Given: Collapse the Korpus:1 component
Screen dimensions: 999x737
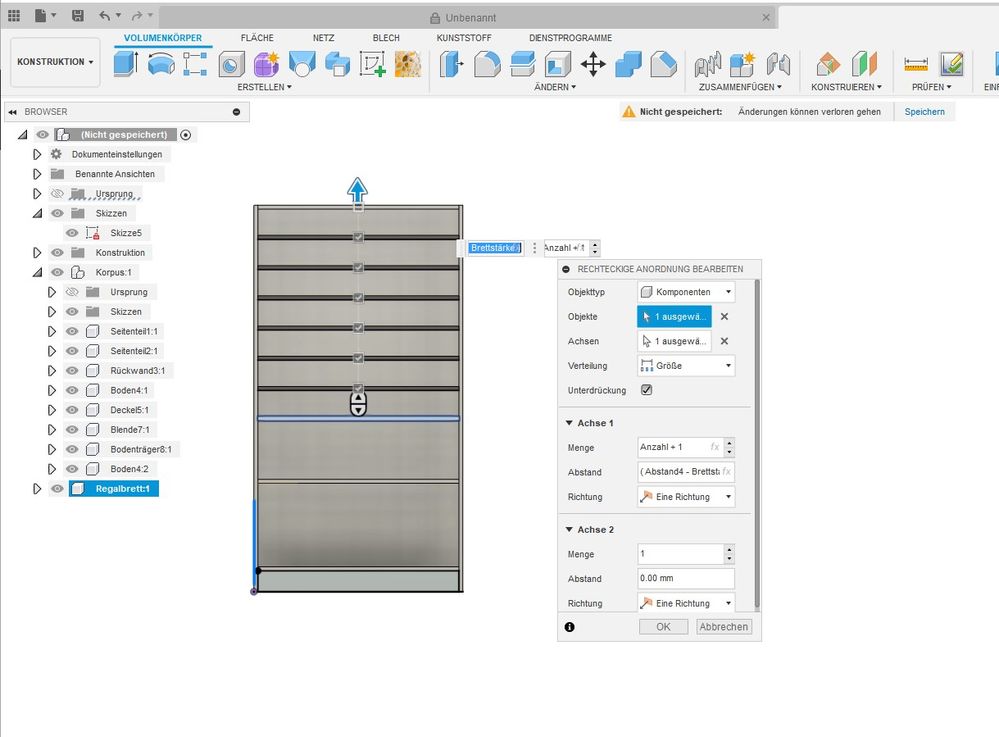Looking at the screenshot, I should [37, 272].
